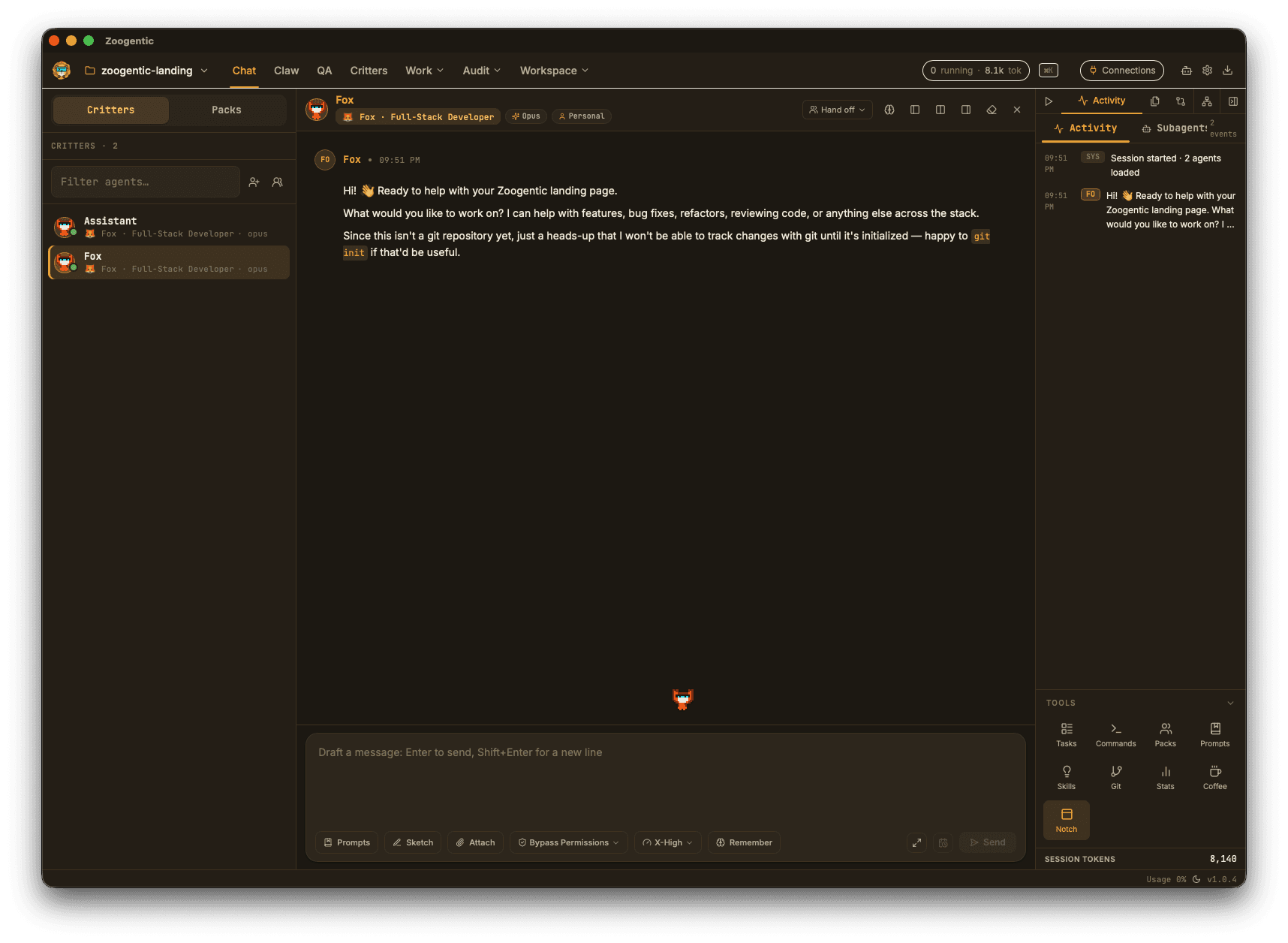Open the Stats tool

click(x=1166, y=778)
